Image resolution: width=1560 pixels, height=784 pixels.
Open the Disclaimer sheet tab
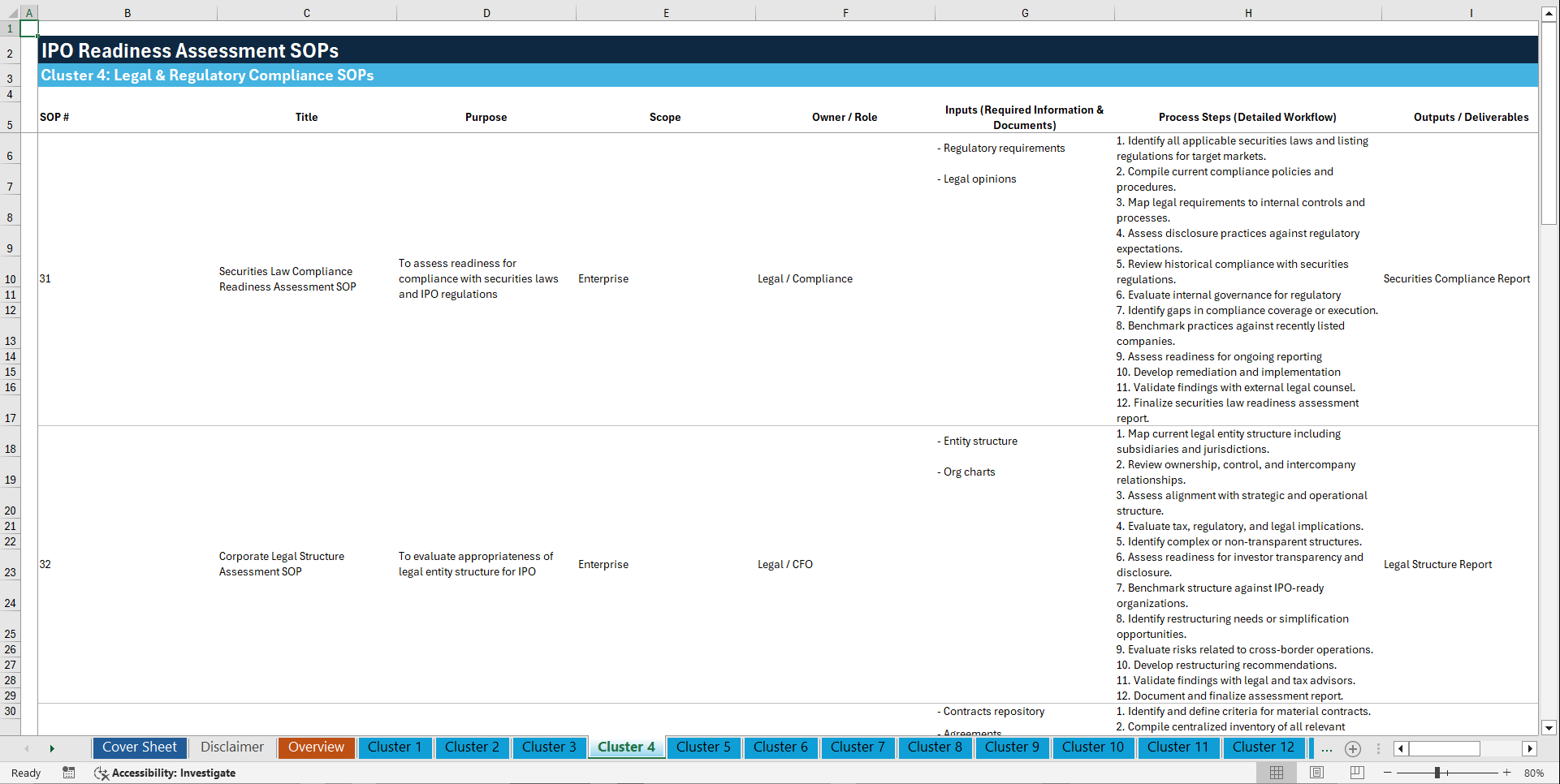coord(231,747)
